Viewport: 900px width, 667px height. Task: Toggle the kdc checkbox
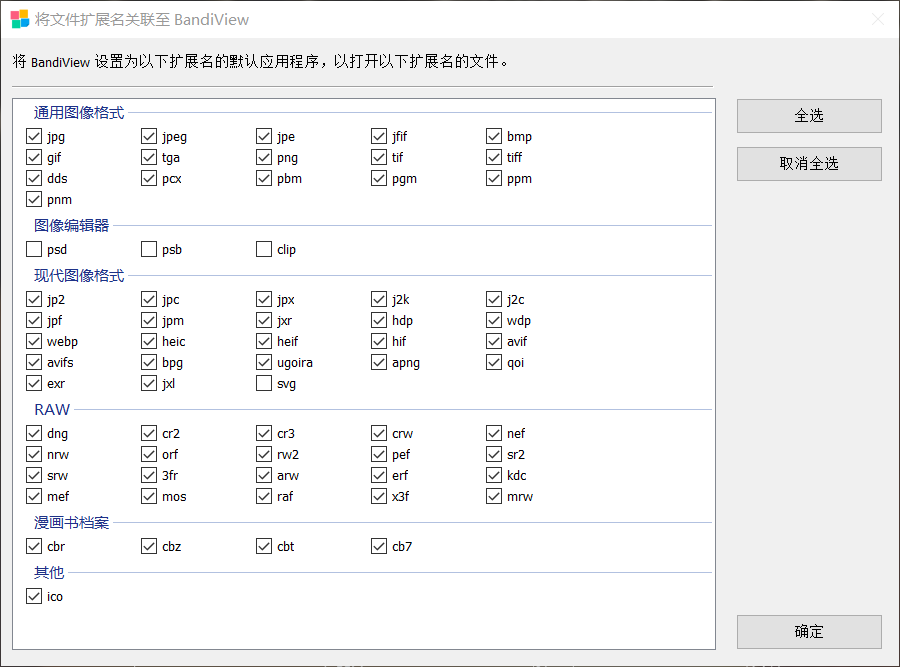coord(494,475)
